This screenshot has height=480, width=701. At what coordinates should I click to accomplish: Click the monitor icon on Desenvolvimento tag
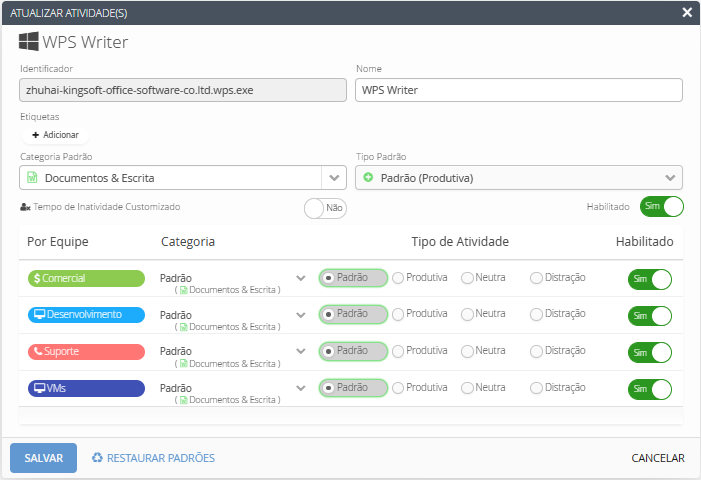click(40, 314)
